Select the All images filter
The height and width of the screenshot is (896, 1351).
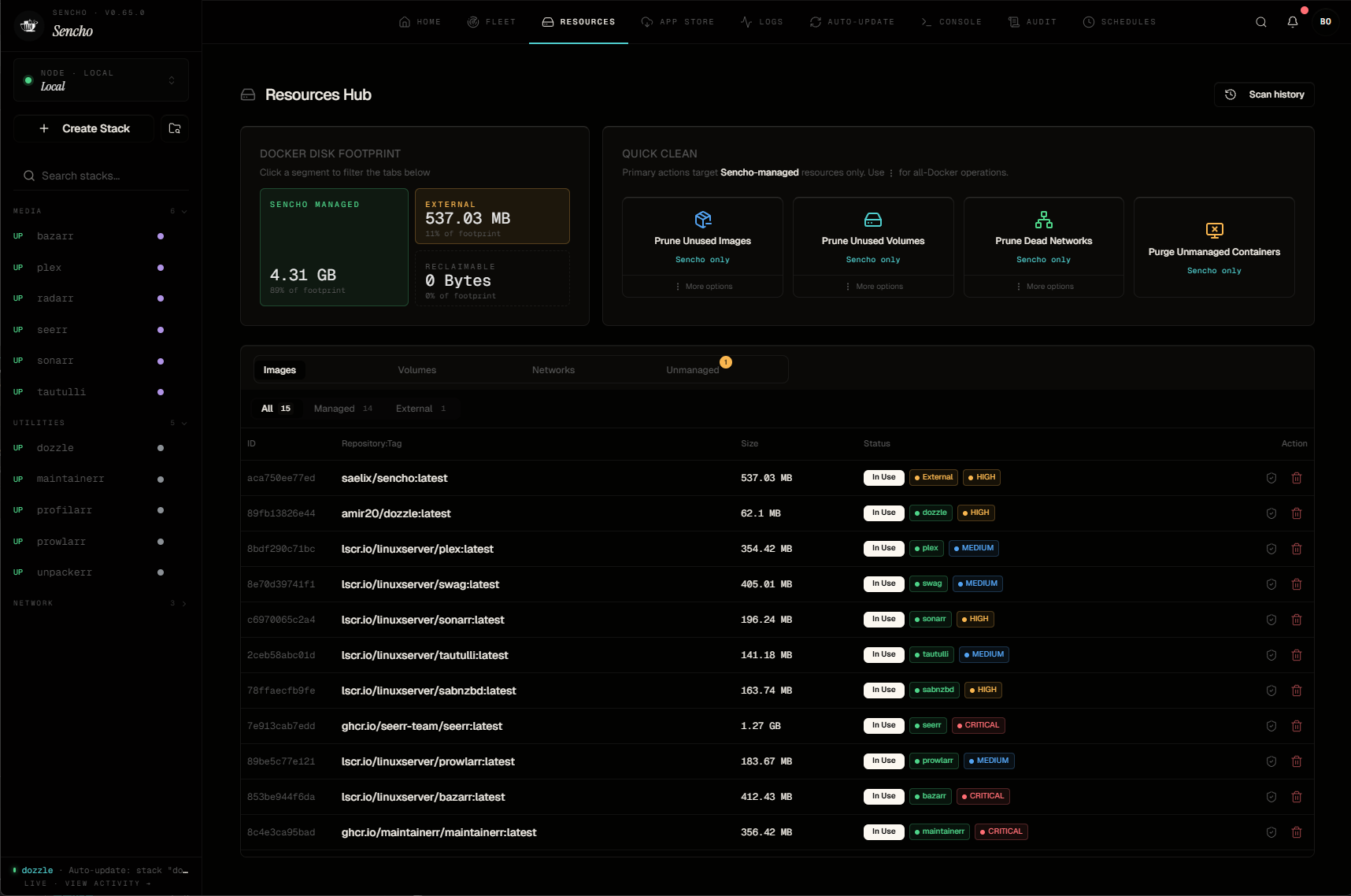tap(276, 409)
